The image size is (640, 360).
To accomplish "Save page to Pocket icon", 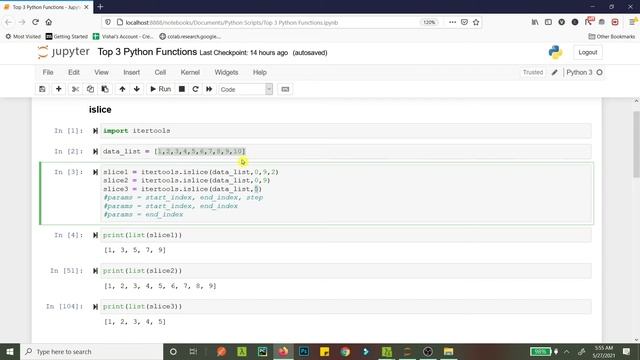I will tap(464, 22).
